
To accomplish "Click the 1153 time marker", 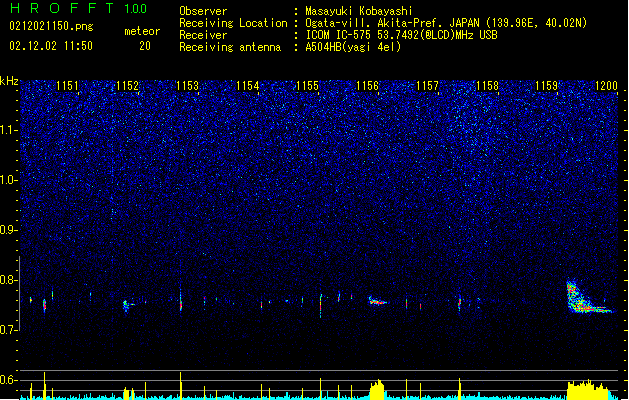I will click(x=187, y=86).
